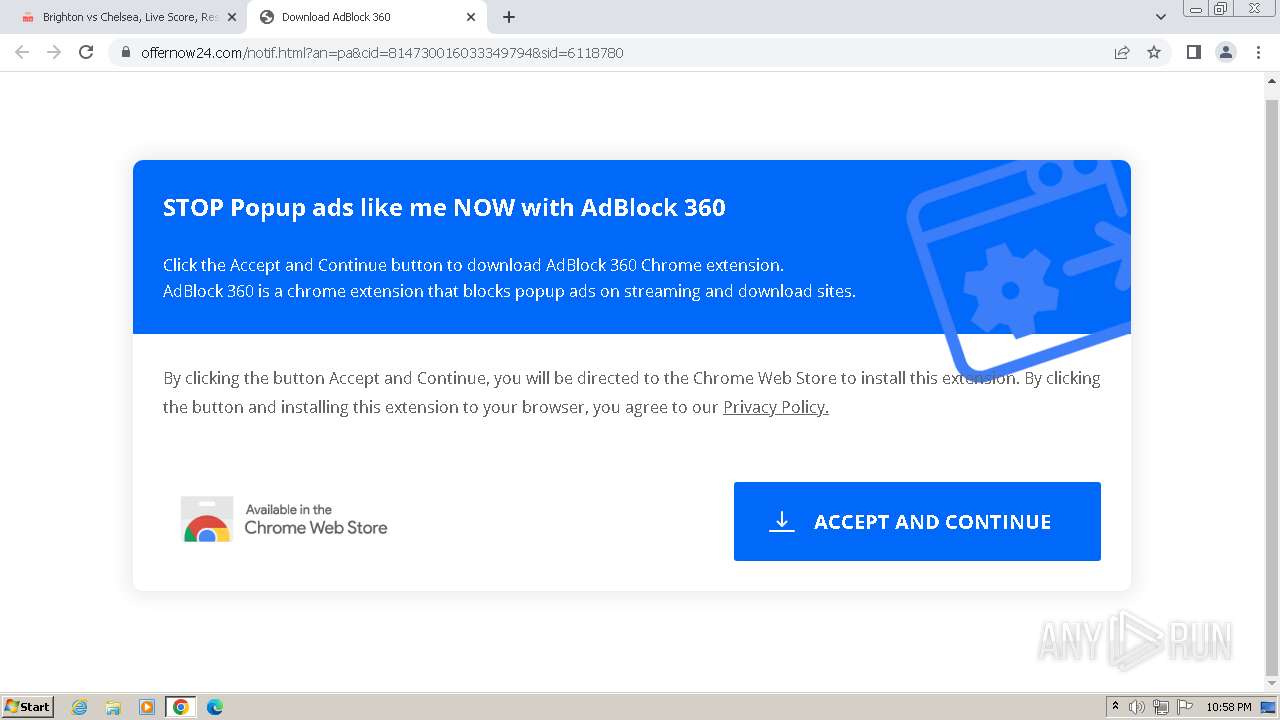Reload the current page
Image resolution: width=1280 pixels, height=720 pixels.
point(86,52)
